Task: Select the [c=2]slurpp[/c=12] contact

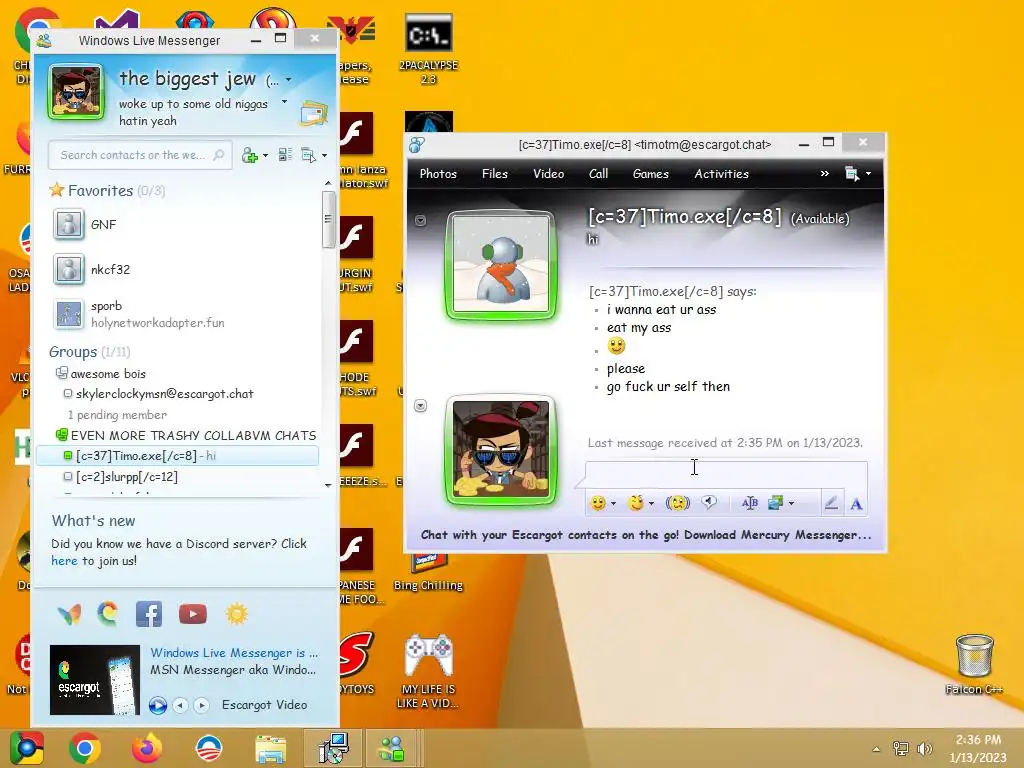Action: coord(127,477)
